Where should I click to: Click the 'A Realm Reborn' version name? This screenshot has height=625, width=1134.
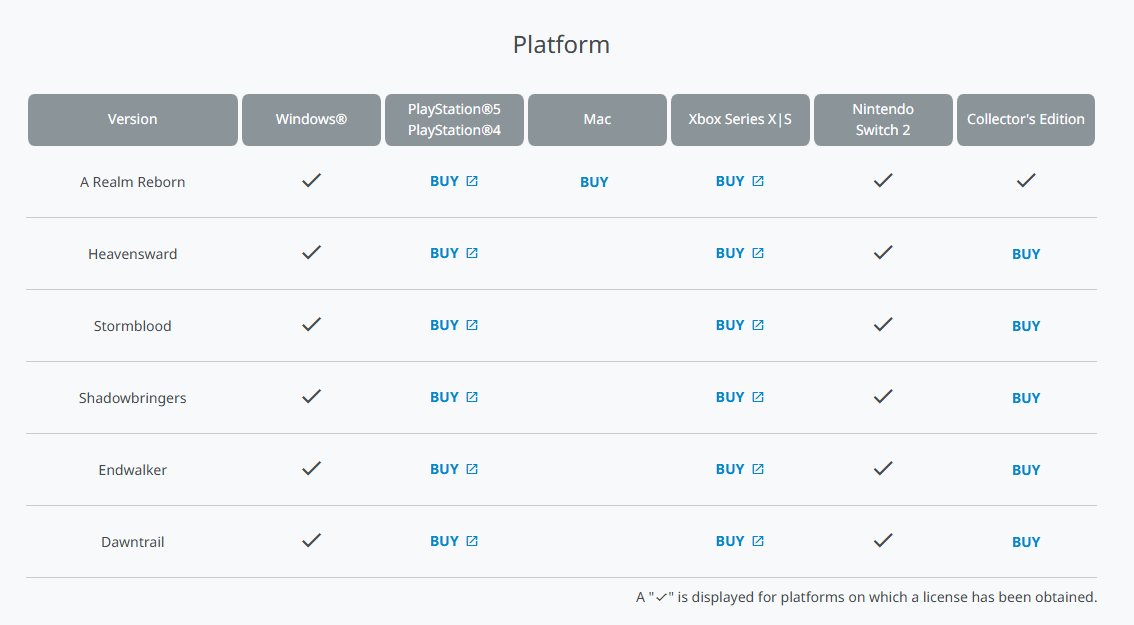pyautogui.click(x=132, y=182)
